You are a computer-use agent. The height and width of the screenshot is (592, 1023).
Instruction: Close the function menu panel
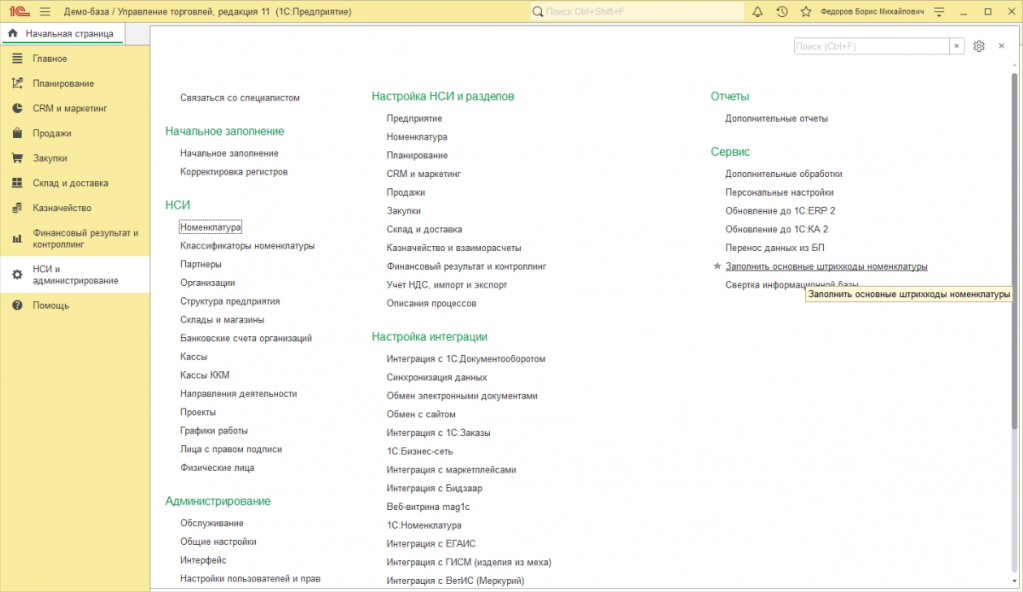point(1001,46)
